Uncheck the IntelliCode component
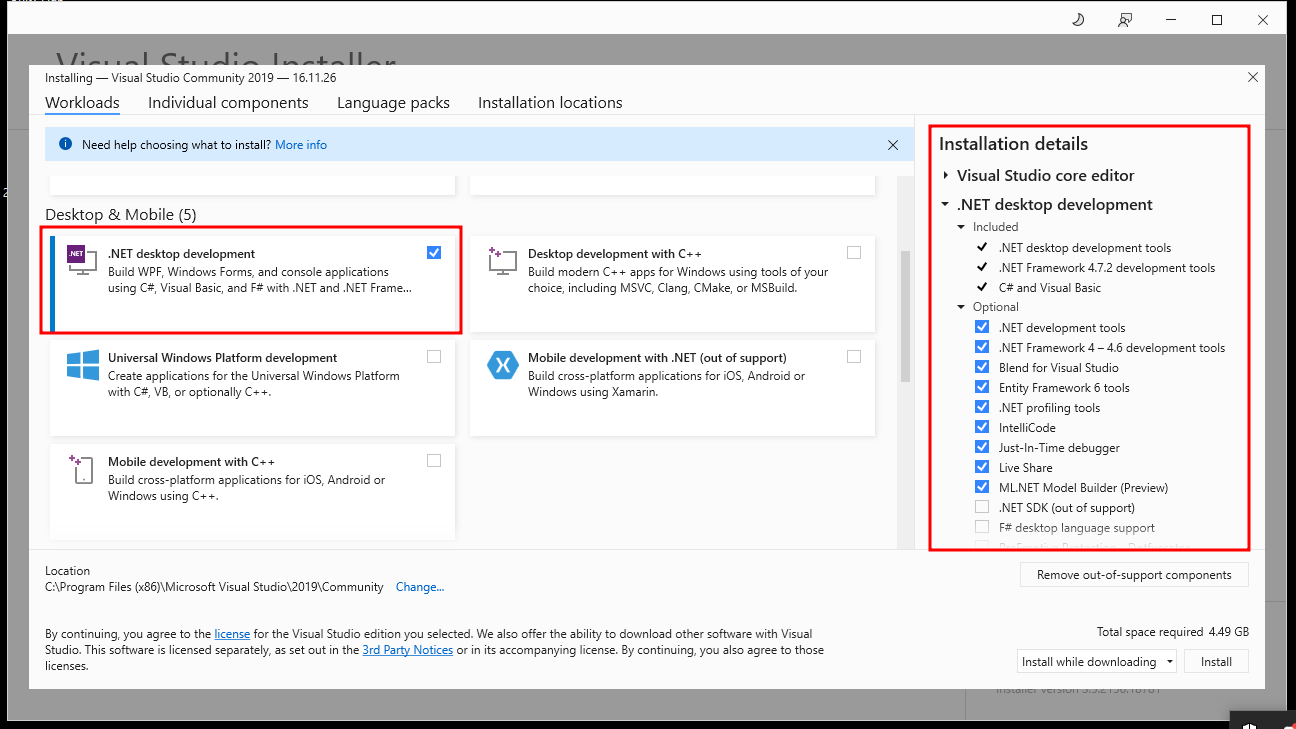 (x=982, y=427)
